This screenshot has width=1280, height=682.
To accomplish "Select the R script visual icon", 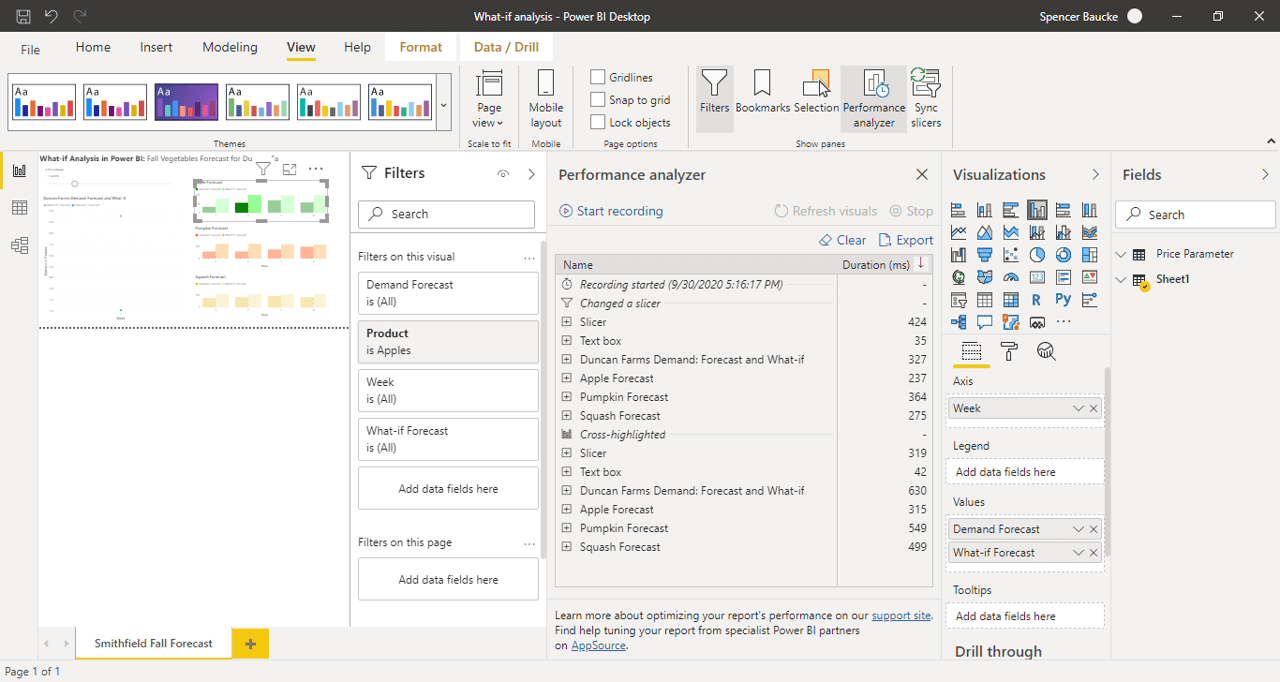I will (1036, 299).
